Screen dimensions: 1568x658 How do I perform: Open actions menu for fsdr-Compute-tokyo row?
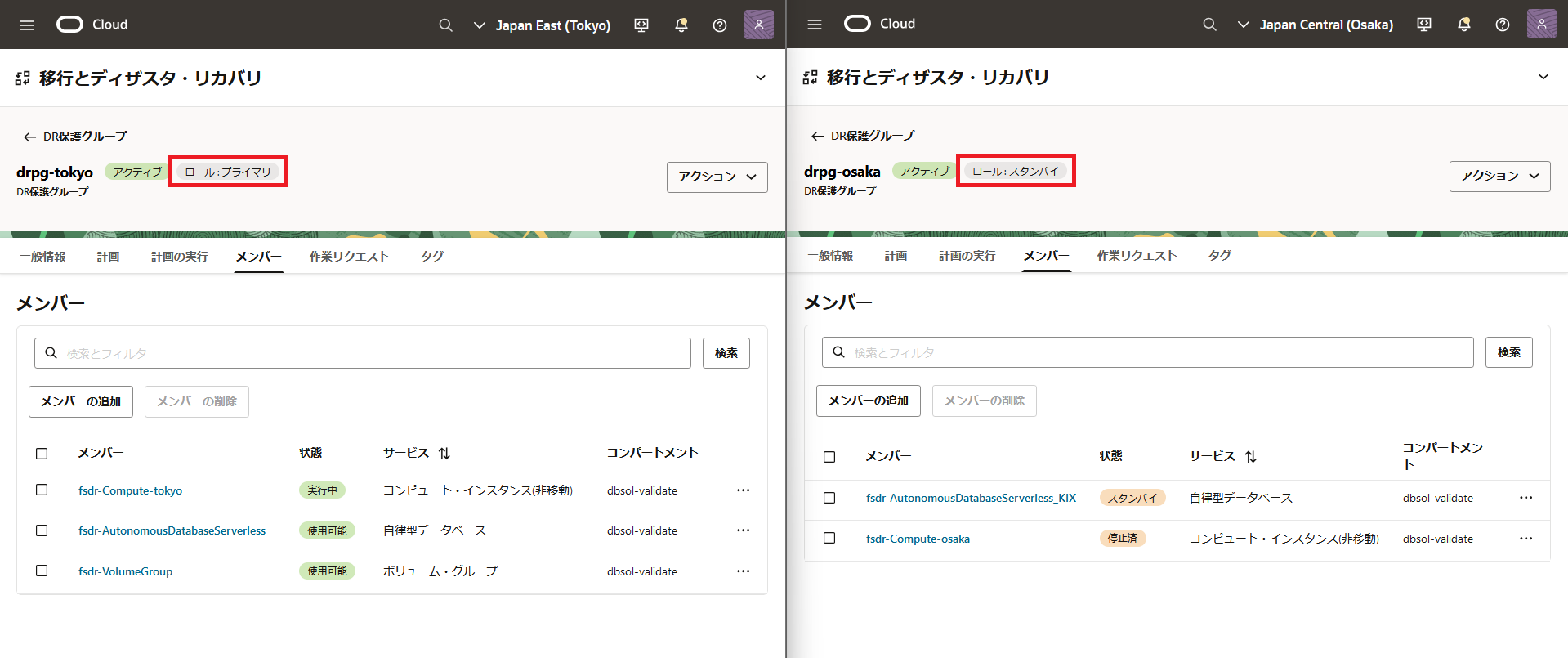[743, 490]
